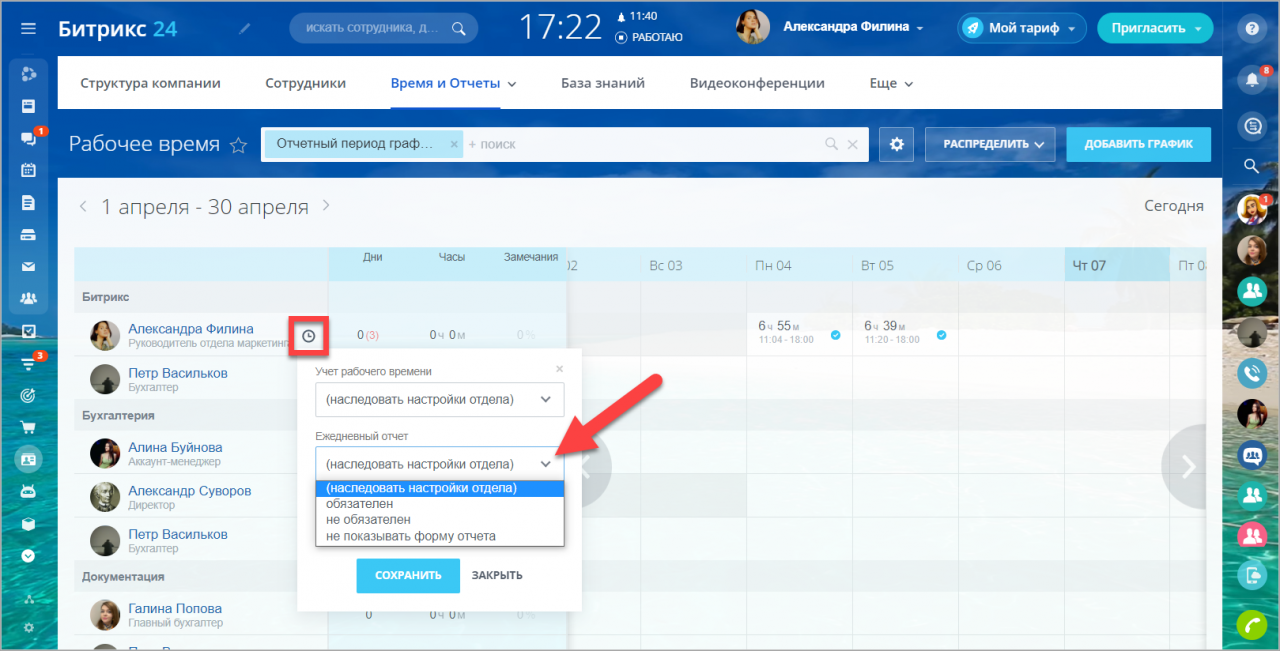Open the robot icon in left sidebar

pos(28,492)
